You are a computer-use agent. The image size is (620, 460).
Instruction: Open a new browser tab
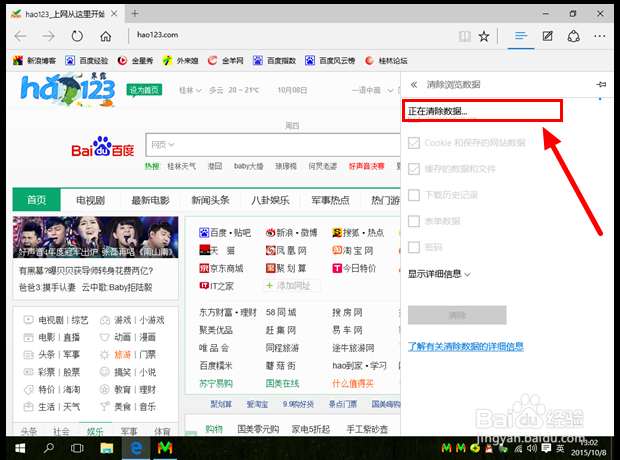point(135,14)
